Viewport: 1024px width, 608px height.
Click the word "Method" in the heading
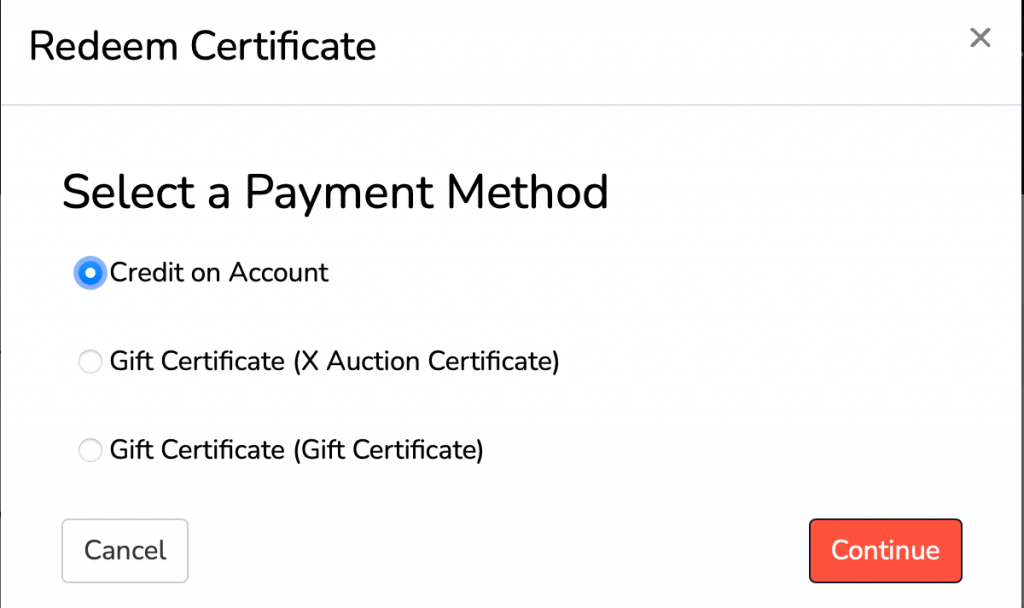tap(528, 191)
